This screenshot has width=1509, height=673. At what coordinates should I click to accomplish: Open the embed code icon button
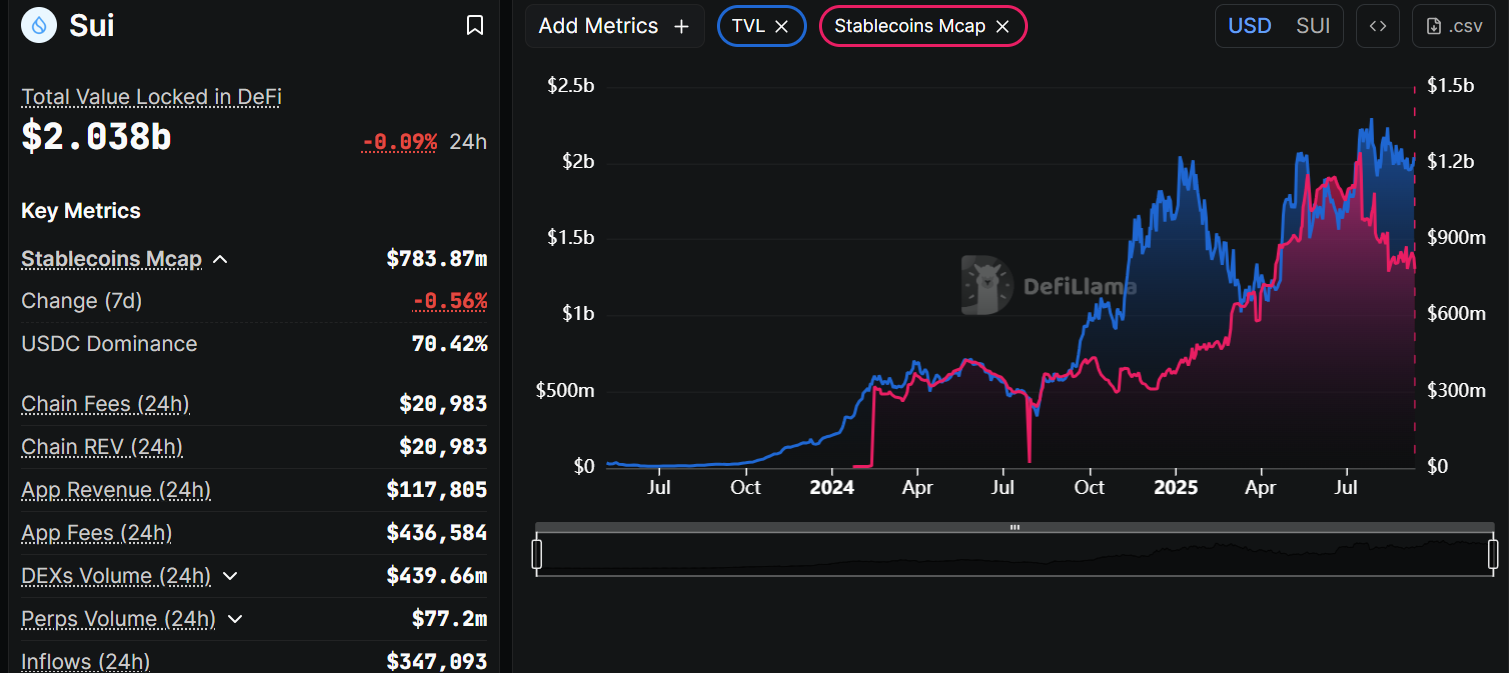coord(1377,26)
